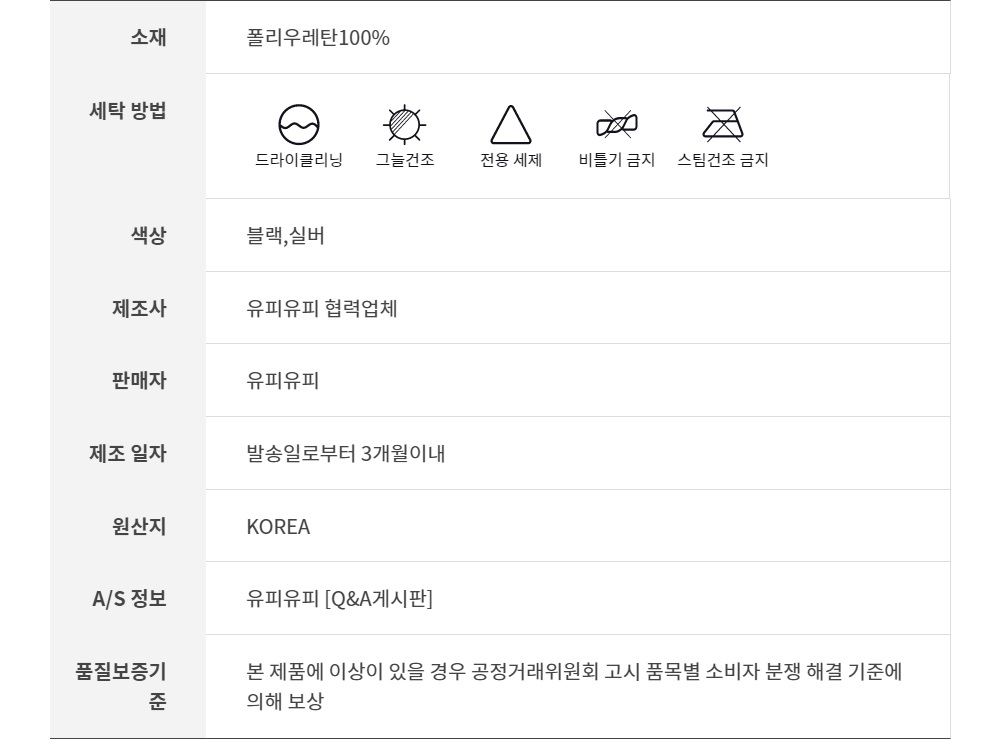Click the dry cleaning circle icon
1000x739 pixels.
tap(298, 125)
